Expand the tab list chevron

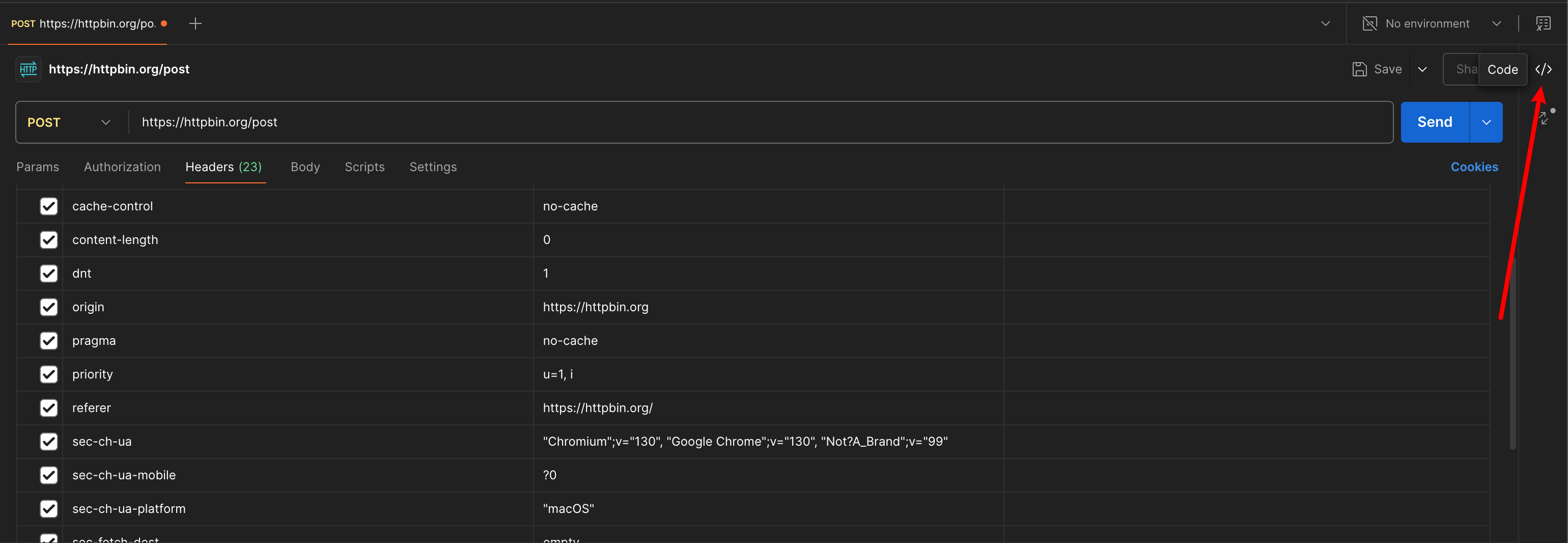(1325, 24)
